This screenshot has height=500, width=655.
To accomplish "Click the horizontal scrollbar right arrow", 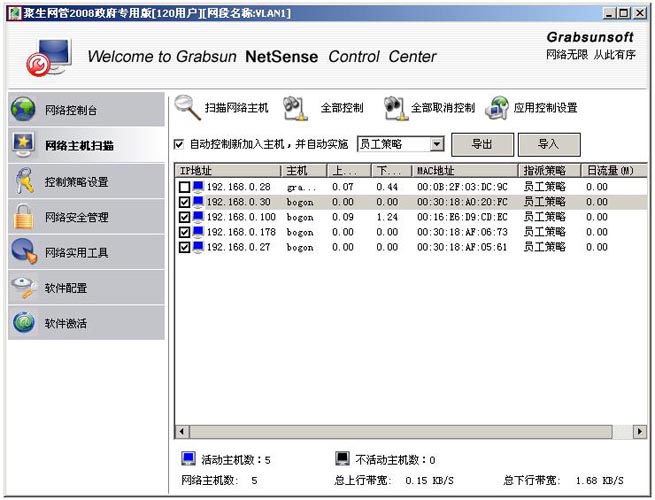I will click(x=640, y=431).
